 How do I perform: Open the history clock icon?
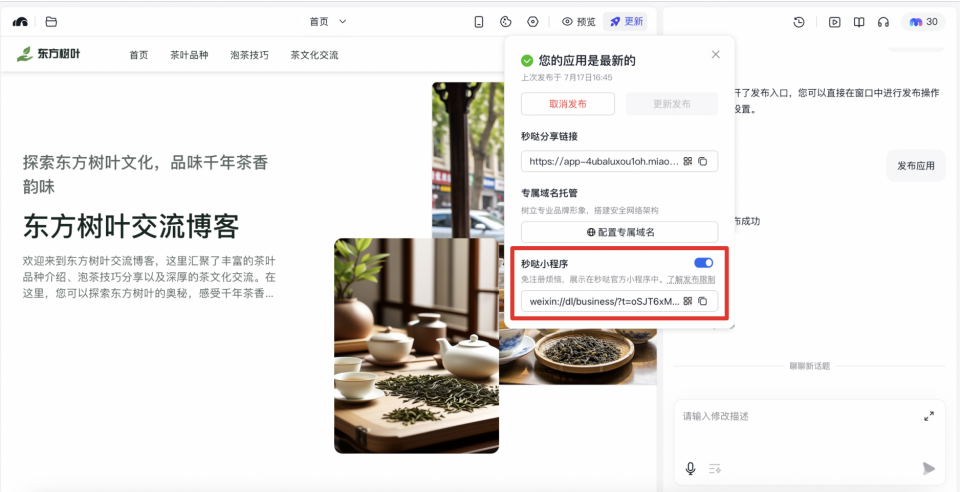799,22
